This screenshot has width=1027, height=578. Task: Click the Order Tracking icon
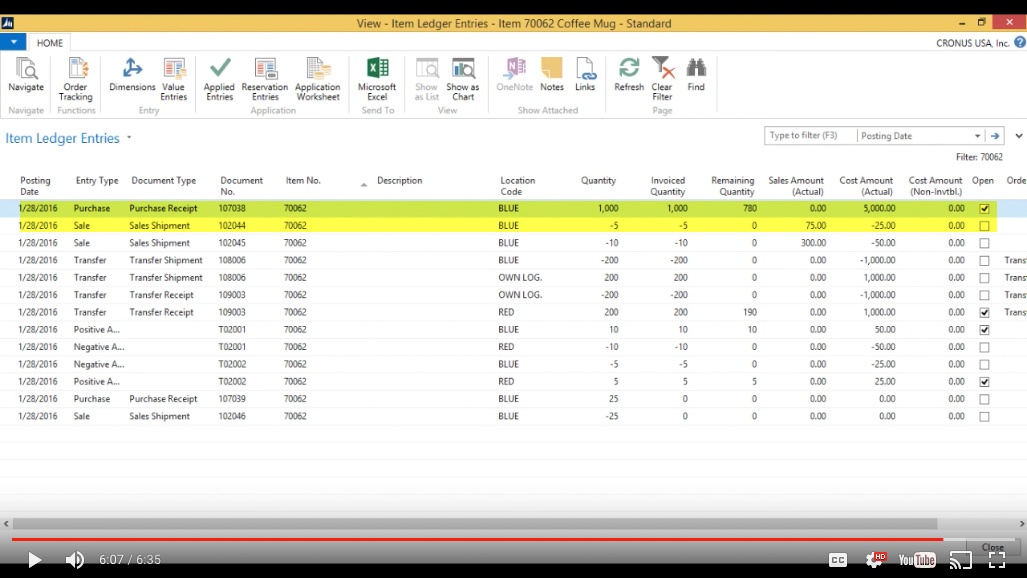click(x=76, y=78)
